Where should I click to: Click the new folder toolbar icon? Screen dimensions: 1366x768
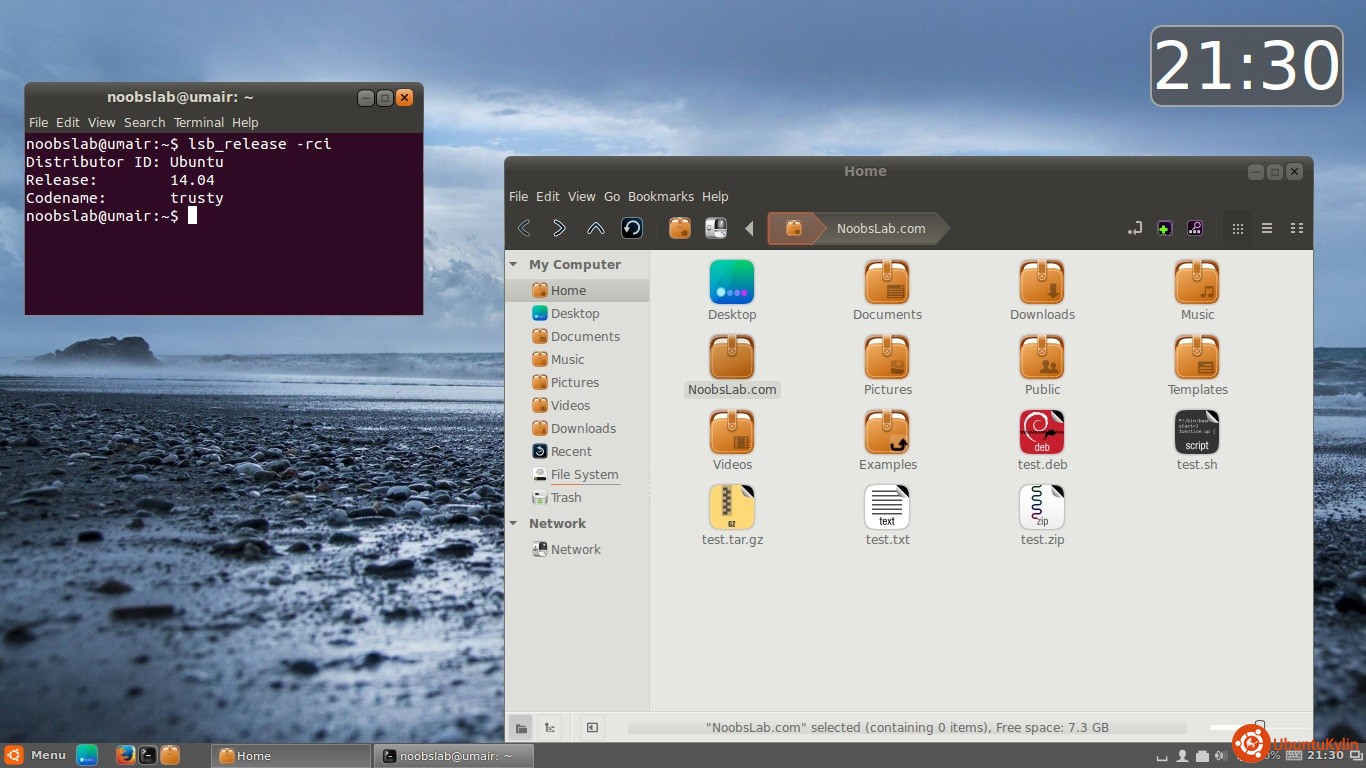point(1164,228)
